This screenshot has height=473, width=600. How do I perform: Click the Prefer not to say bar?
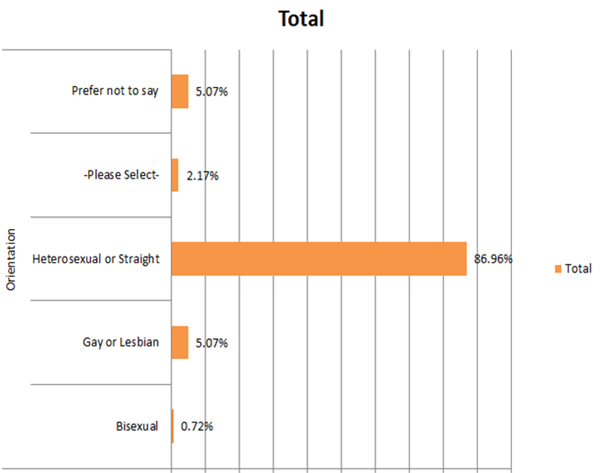(180, 92)
